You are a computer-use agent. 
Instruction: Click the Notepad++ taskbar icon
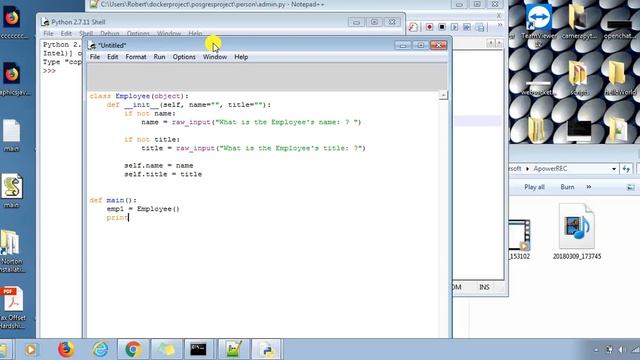pos(233,349)
